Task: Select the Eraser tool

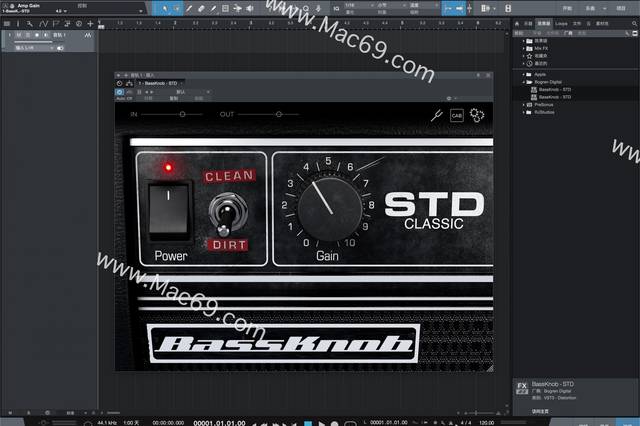Action: [x=201, y=8]
